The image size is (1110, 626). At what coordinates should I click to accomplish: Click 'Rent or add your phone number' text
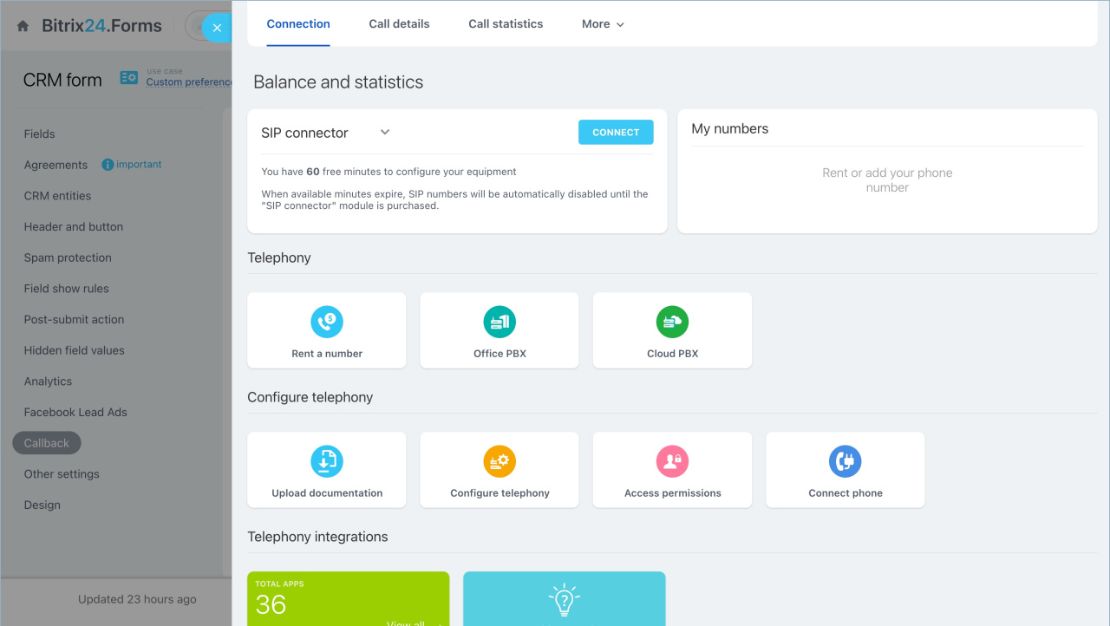pos(886,180)
